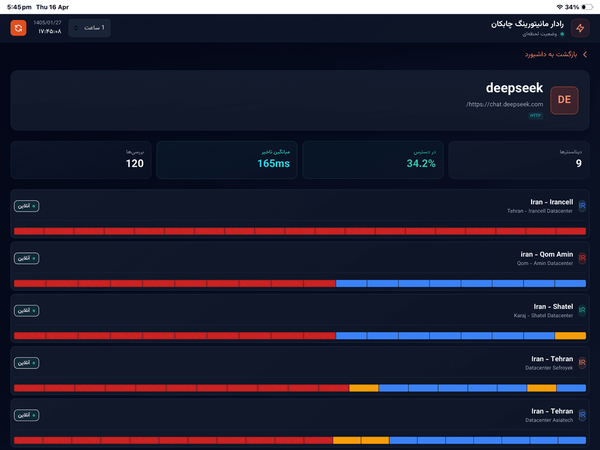This screenshot has width=600, height=450.
Task: Open the 1-hour time range dropdown
Action: [x=89, y=27]
